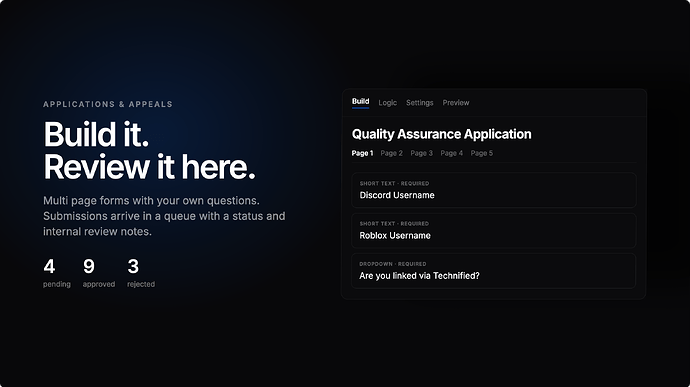Click the 3 rejected stat
Image resolution: width=690 pixels, height=387 pixels.
click(141, 273)
